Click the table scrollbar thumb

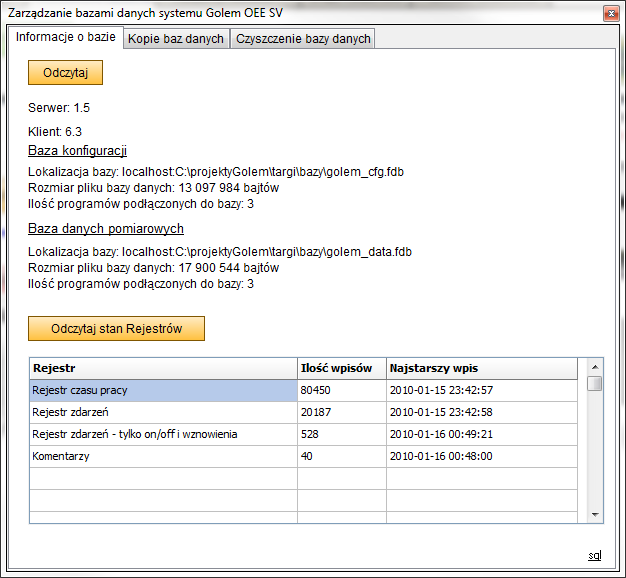(x=595, y=383)
